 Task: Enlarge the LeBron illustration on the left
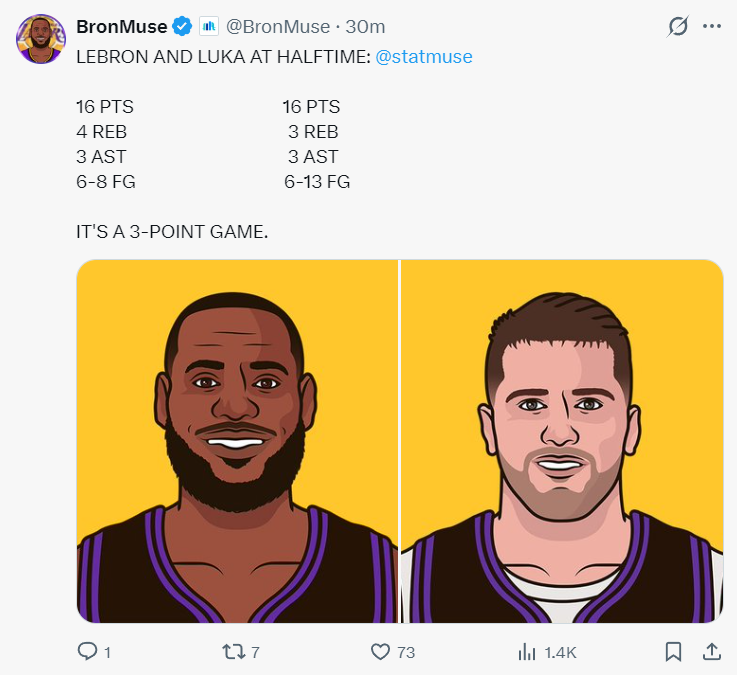click(x=238, y=441)
